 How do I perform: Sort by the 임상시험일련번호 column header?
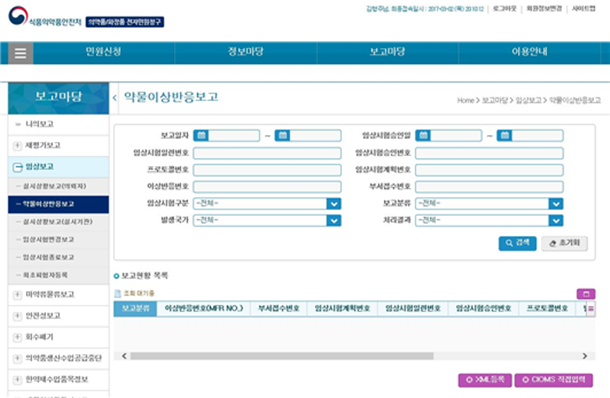pyautogui.click(x=413, y=309)
